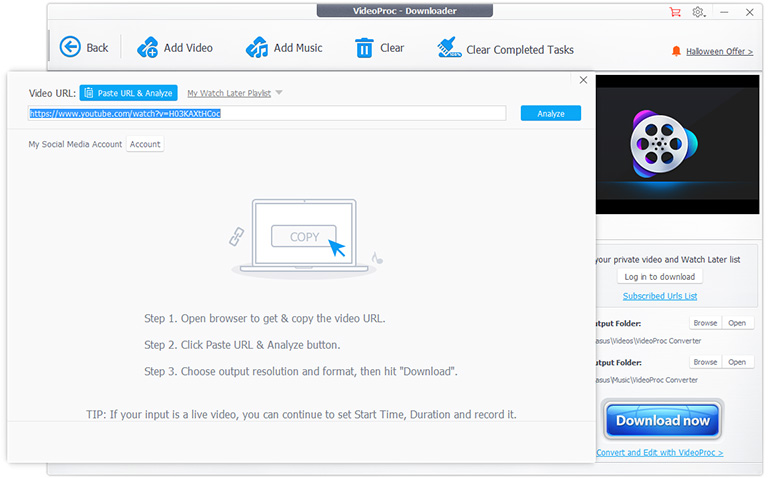Click the Clear Completed Tasks label

(520, 50)
